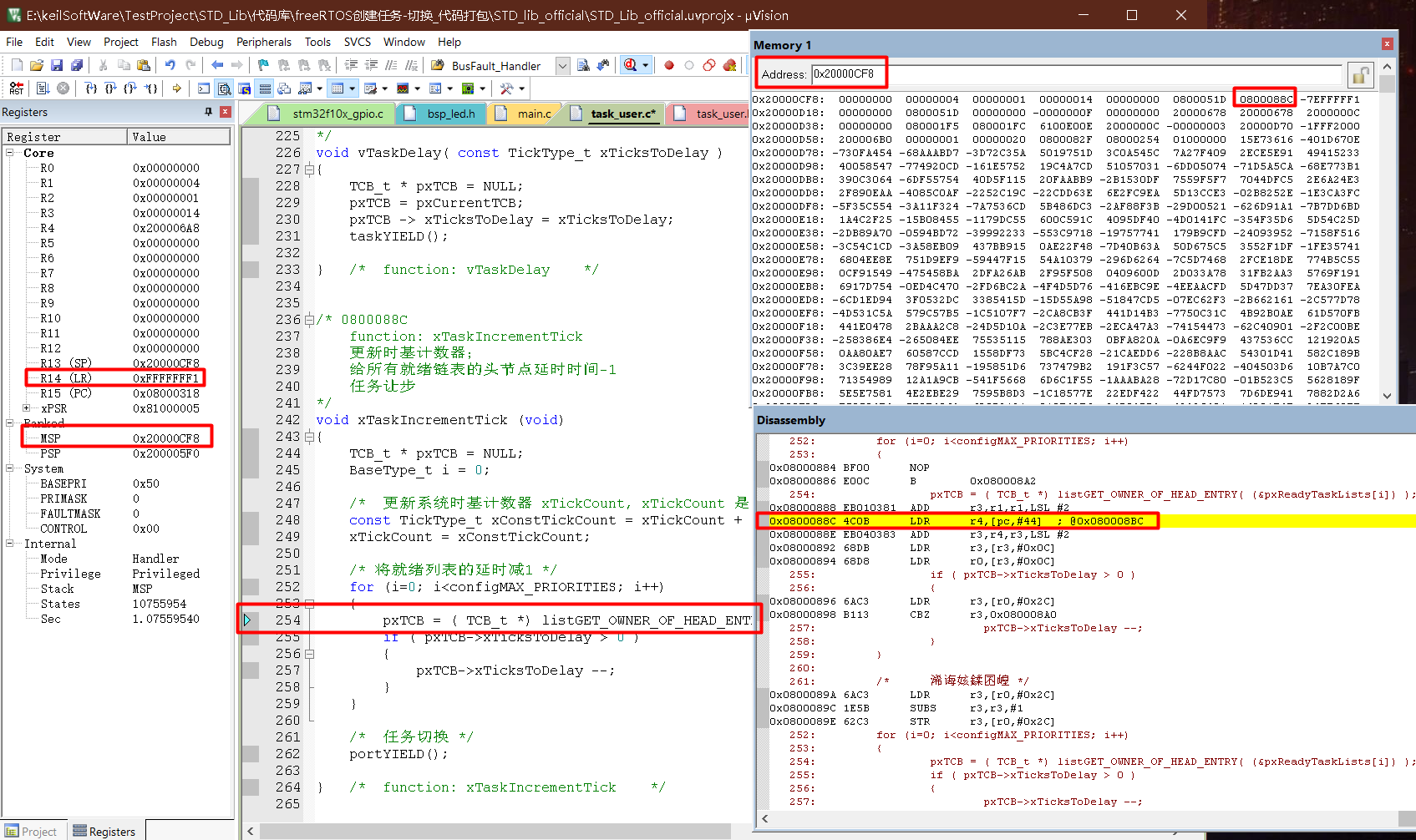
Task: Click the Memory 1 vertical scrollbar
Action: 1387,234
